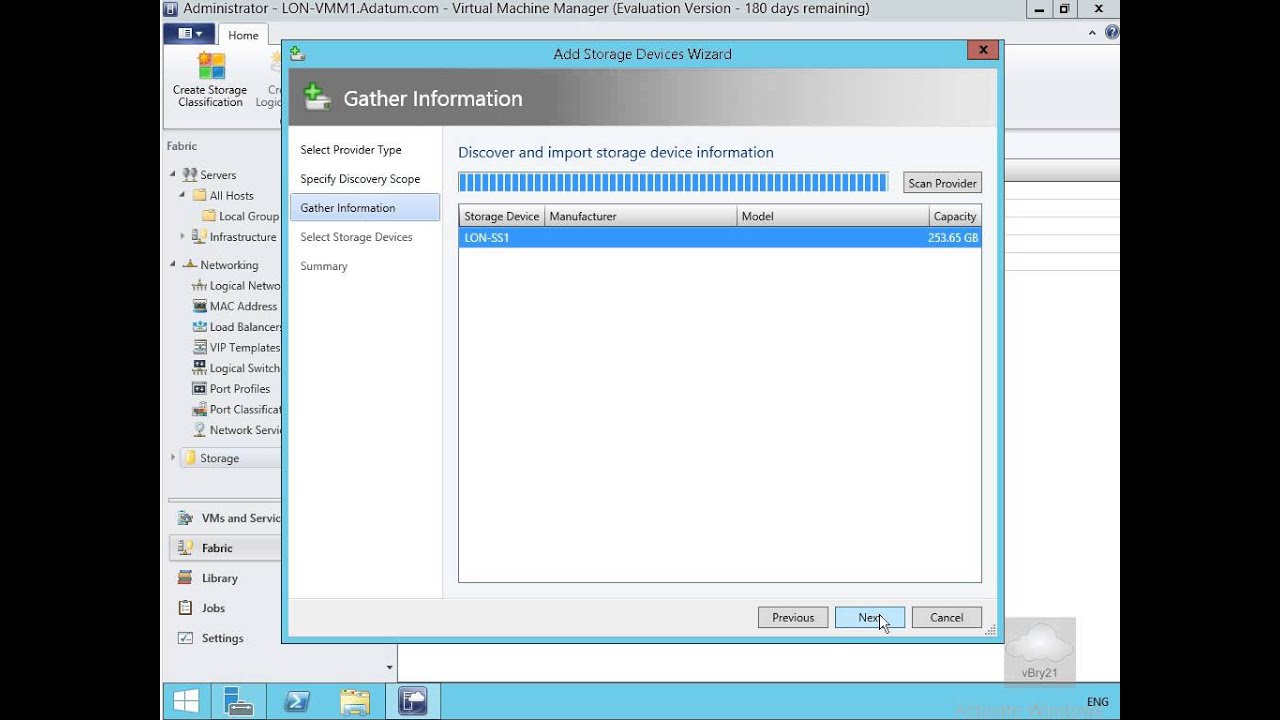The width and height of the screenshot is (1280, 720).
Task: Click the Infrastructure node icon
Action: tap(199, 237)
